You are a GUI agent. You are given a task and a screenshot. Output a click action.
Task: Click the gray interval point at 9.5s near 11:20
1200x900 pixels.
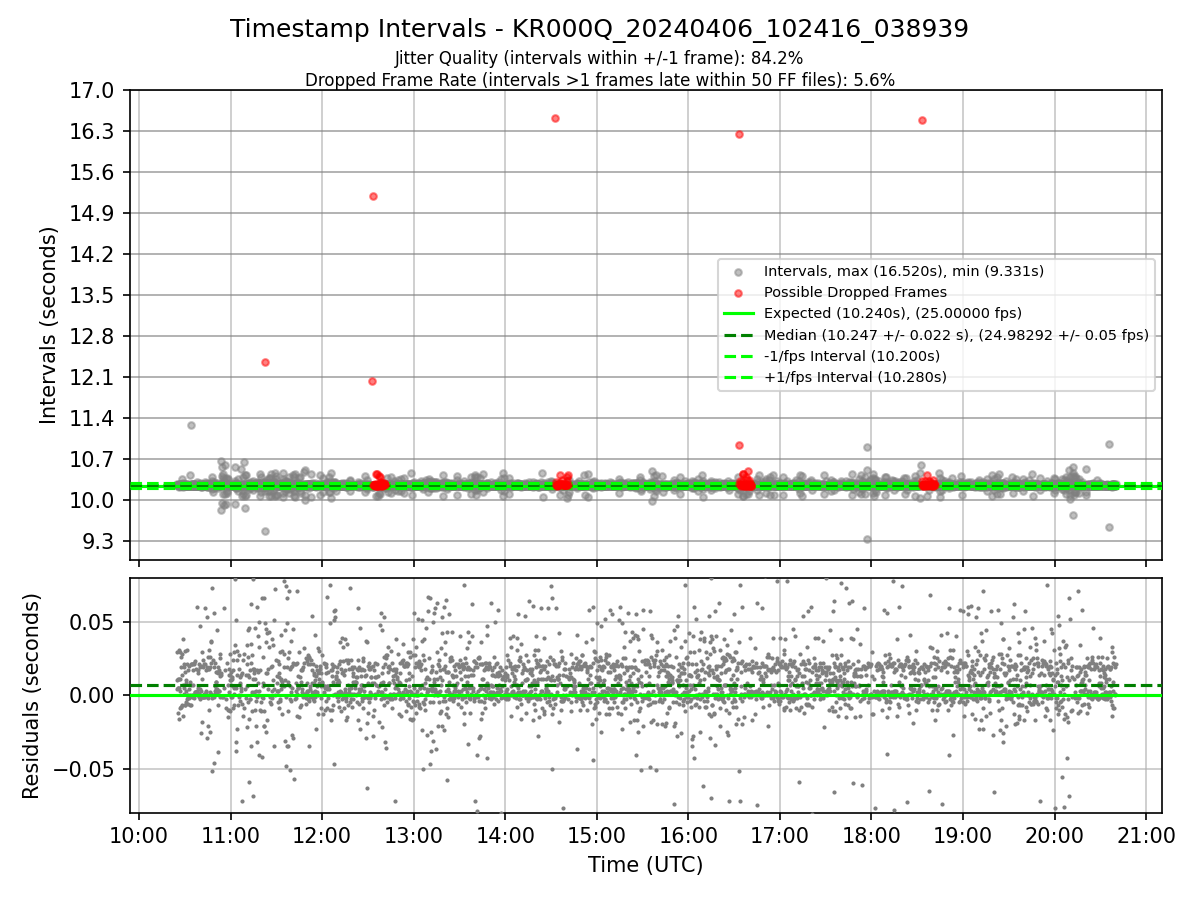265,531
